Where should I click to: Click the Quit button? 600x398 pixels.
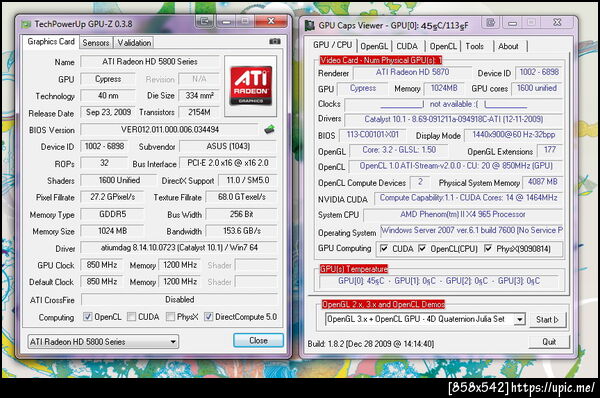[x=549, y=341]
